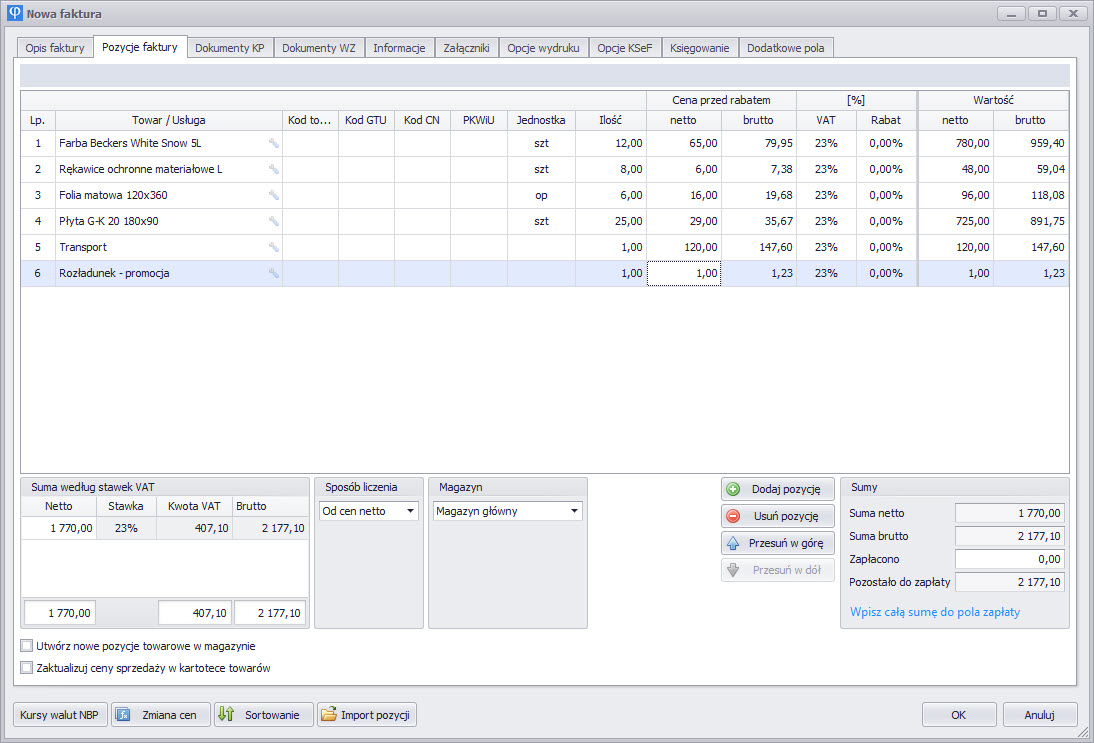Click the edit wrench icon for Transport row
The height and width of the screenshot is (743, 1094).
click(x=273, y=247)
